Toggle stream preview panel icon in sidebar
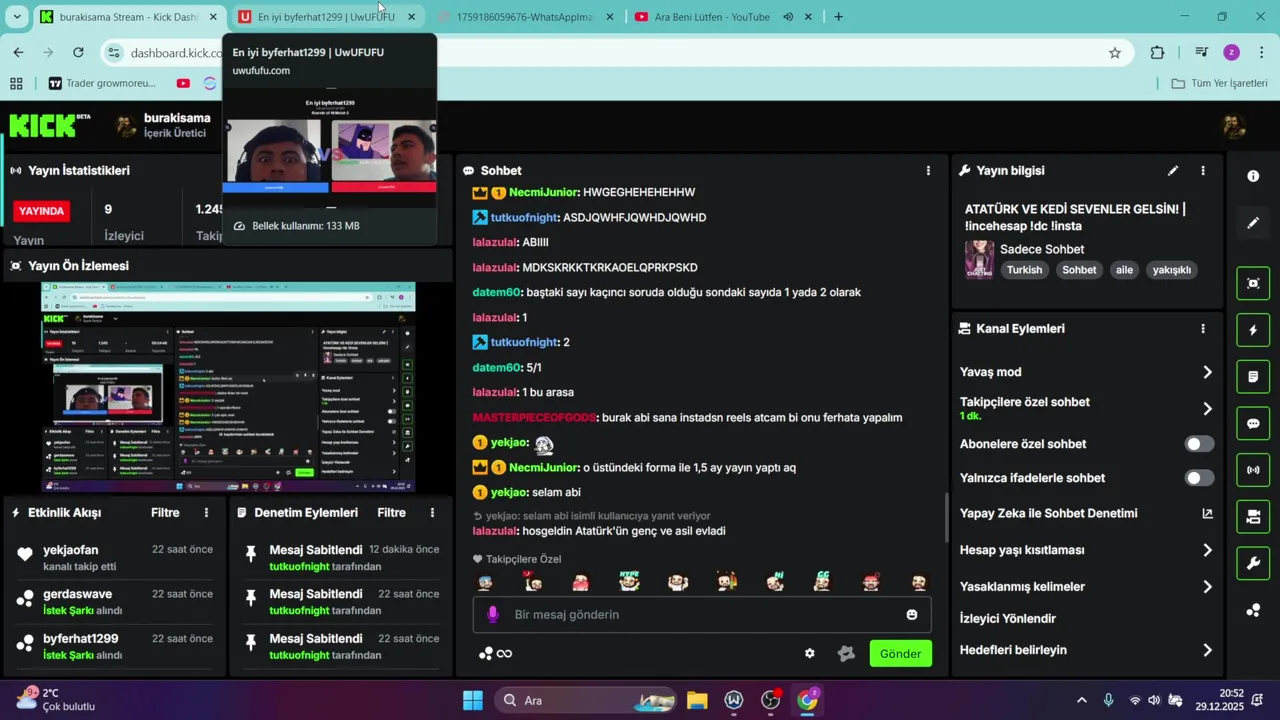This screenshot has width=1280, height=720. pos(1253,283)
